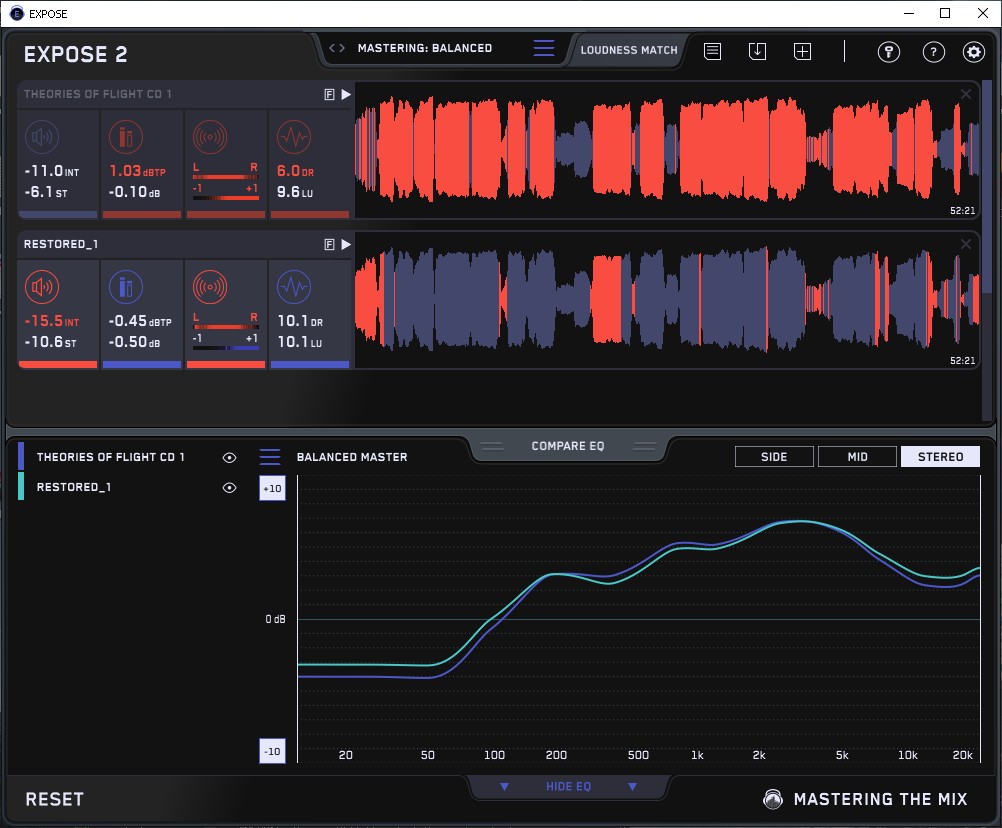This screenshot has height=828, width=1002.
Task: Click the add track plus icon
Action: tap(802, 51)
